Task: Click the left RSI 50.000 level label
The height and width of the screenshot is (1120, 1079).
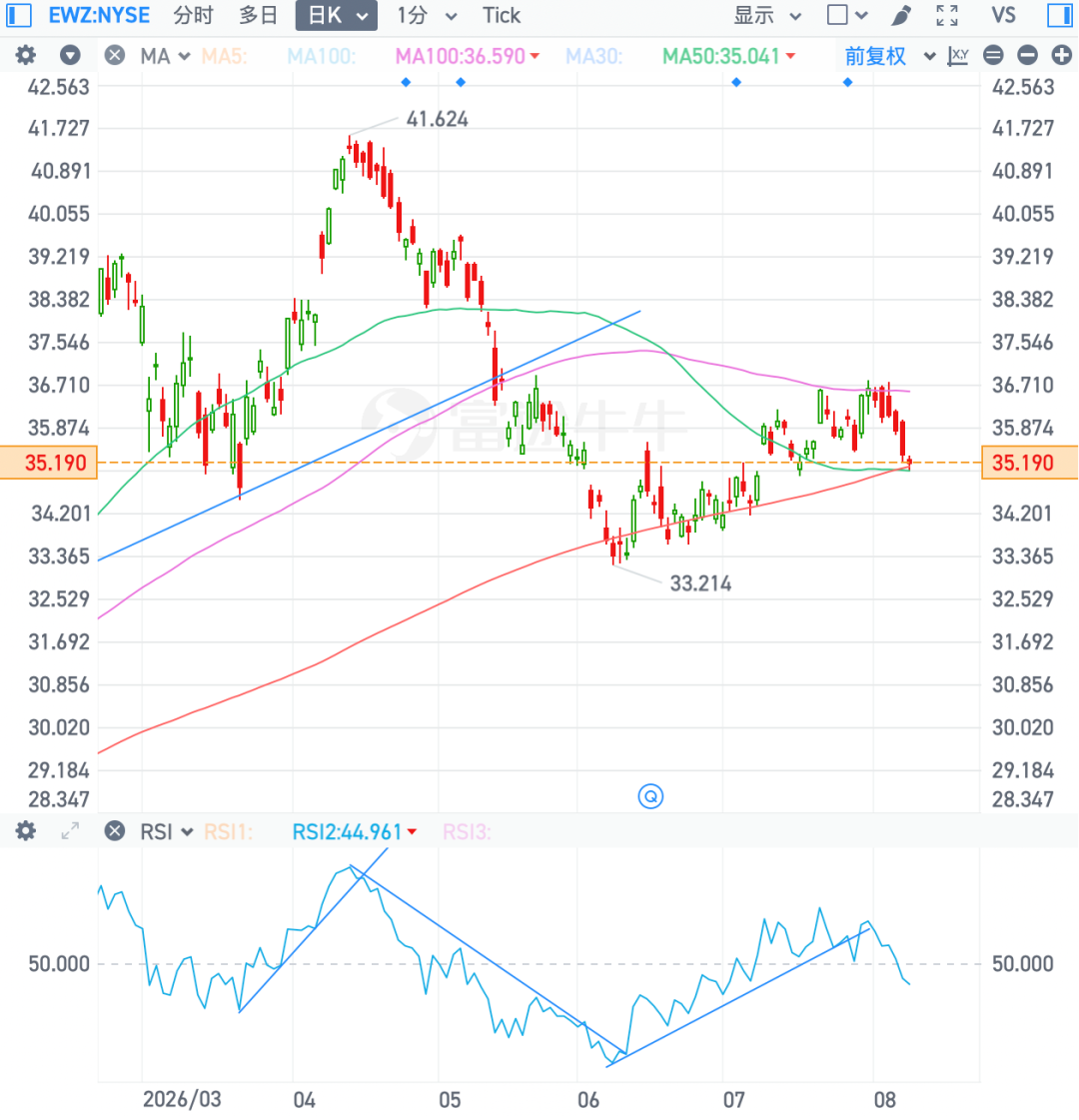Action: [x=59, y=963]
